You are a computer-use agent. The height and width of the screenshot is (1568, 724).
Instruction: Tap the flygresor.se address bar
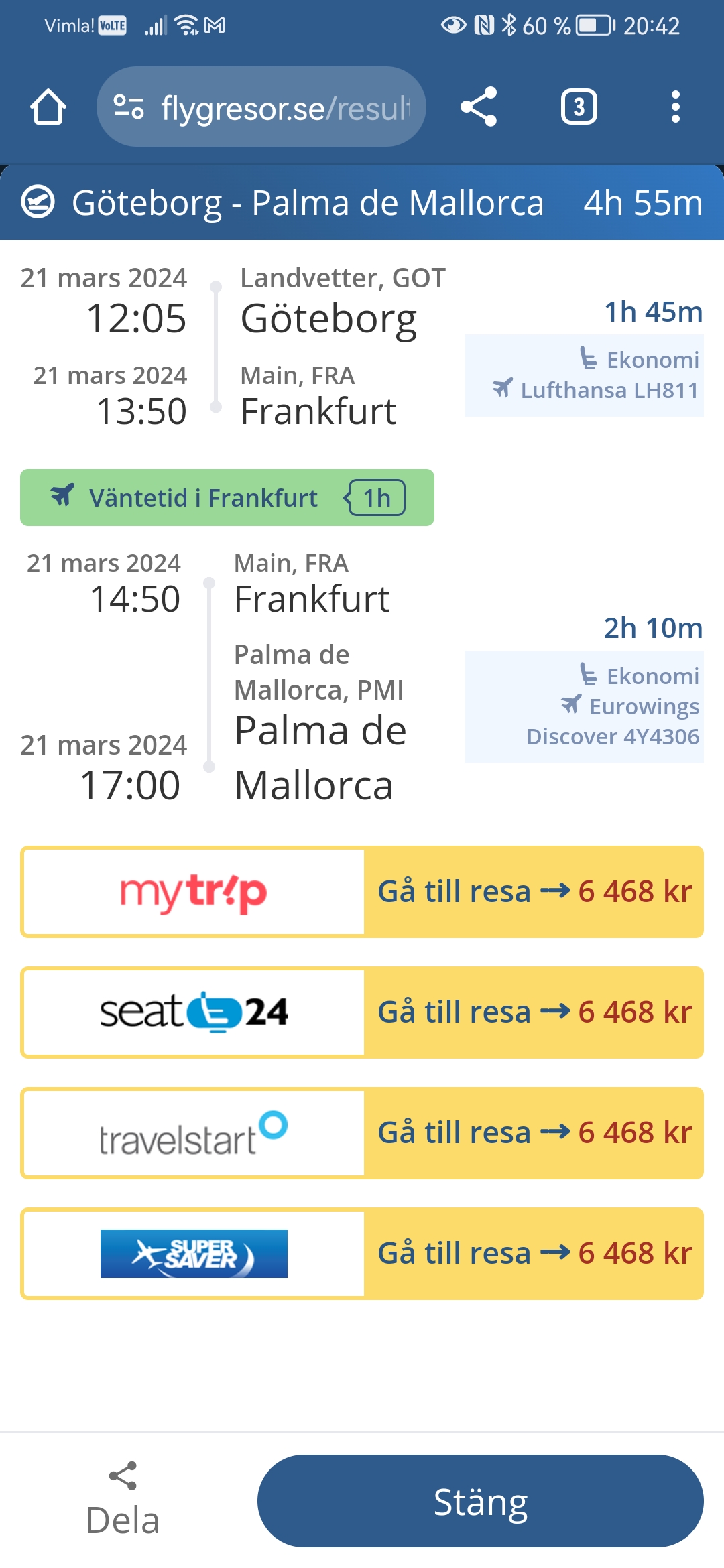(x=285, y=107)
